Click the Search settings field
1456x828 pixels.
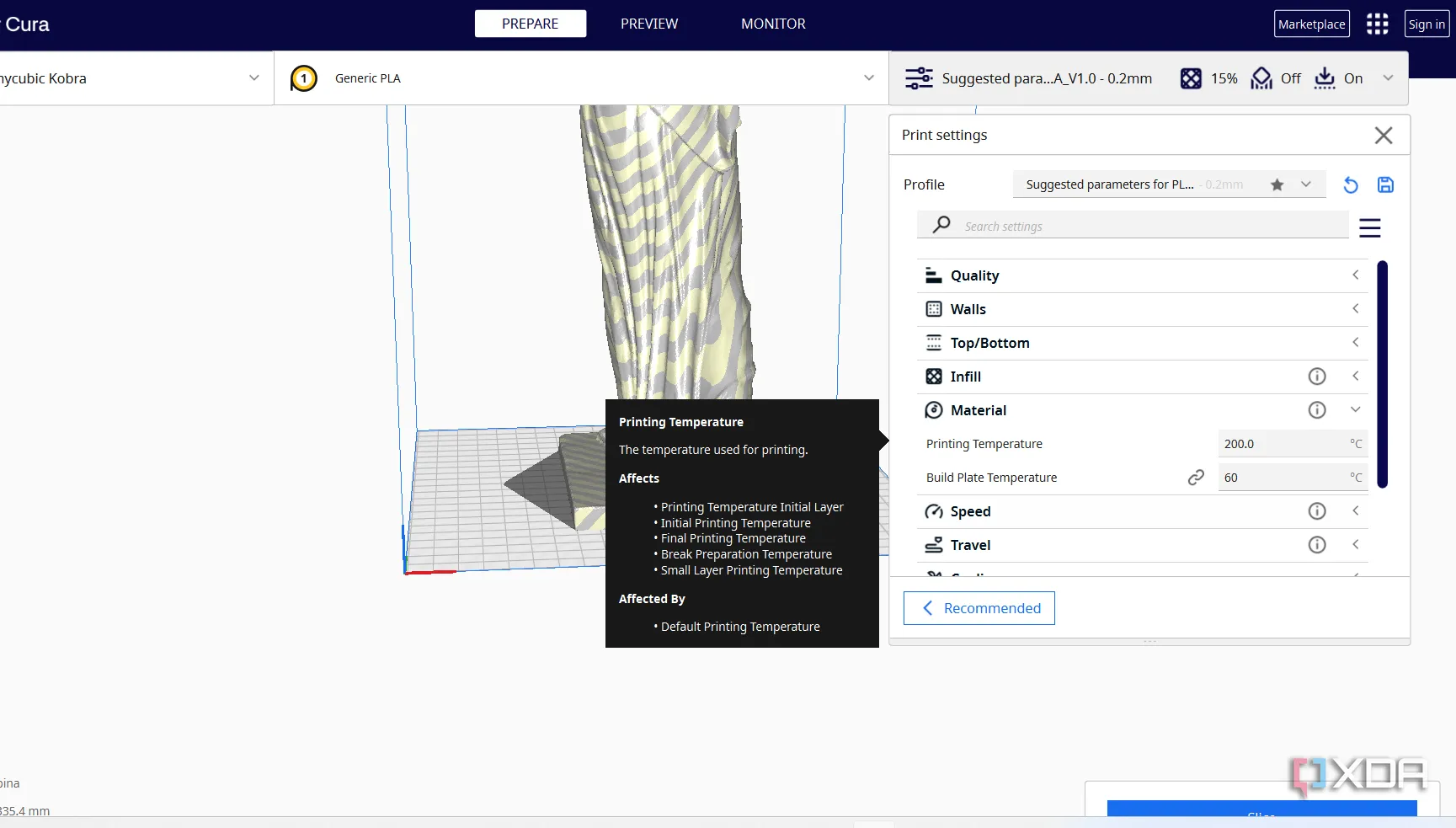click(1133, 226)
